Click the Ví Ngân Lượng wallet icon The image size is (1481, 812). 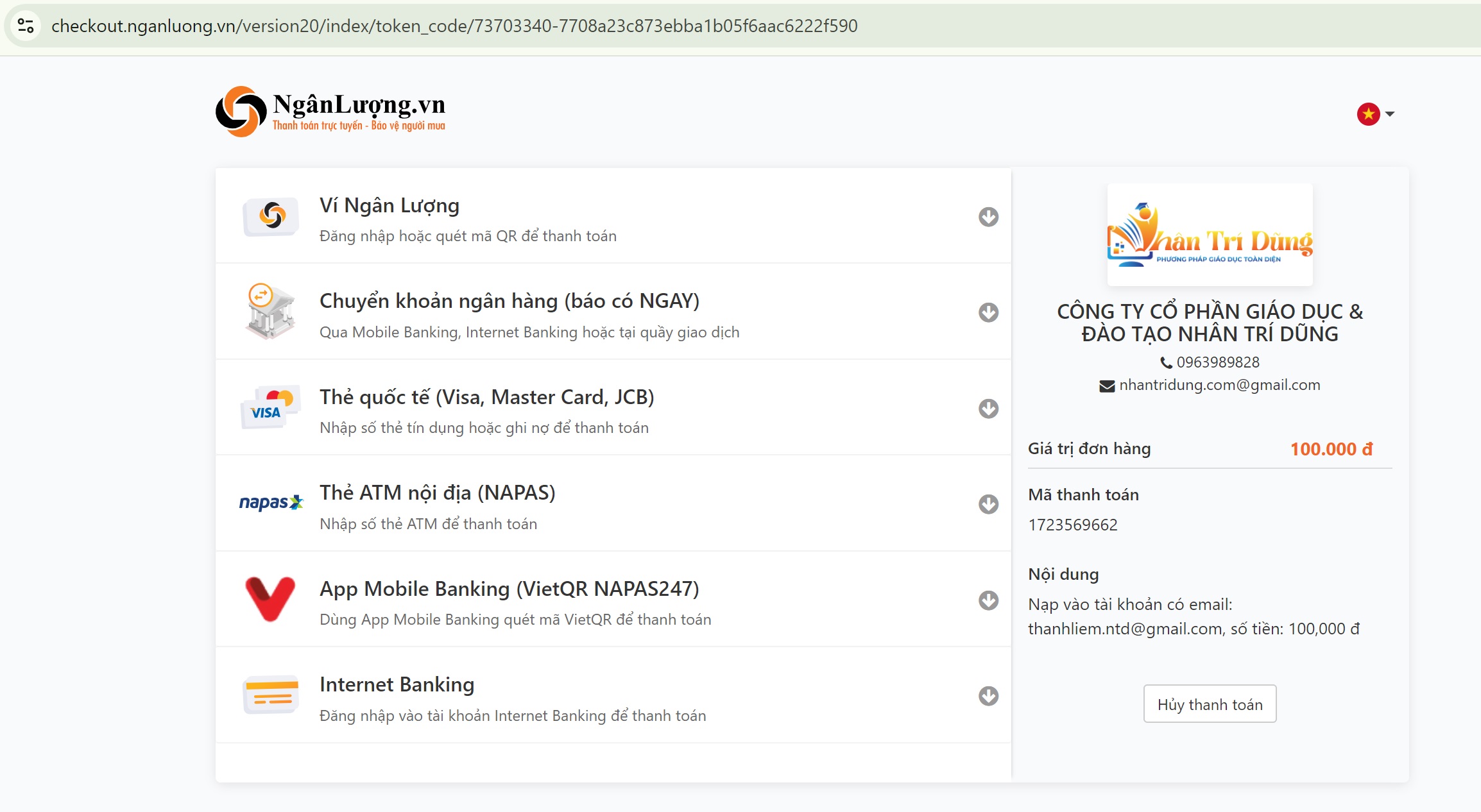[x=271, y=216]
